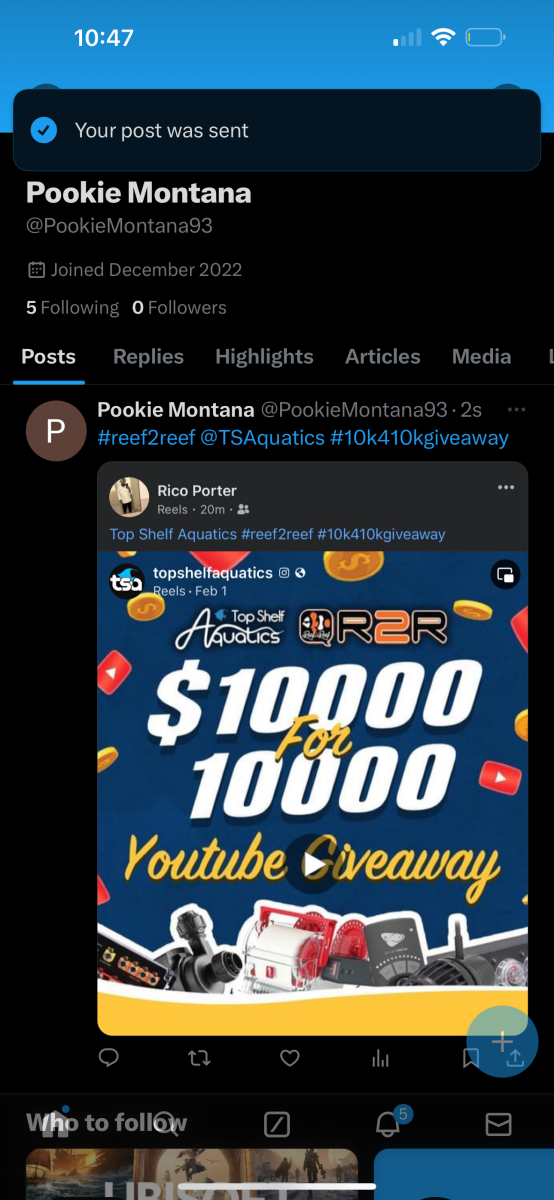Switch to the Replies tab
The height and width of the screenshot is (1200, 554).
point(148,357)
